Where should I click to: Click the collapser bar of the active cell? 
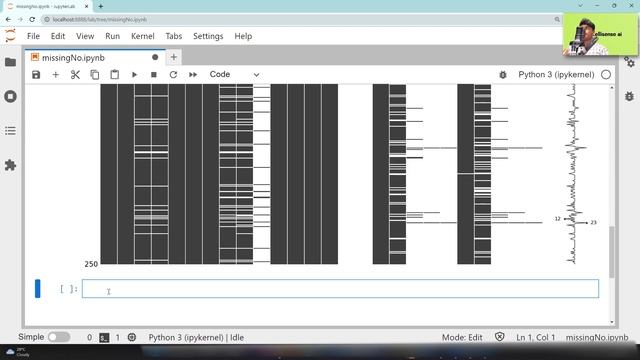pyautogui.click(x=38, y=289)
